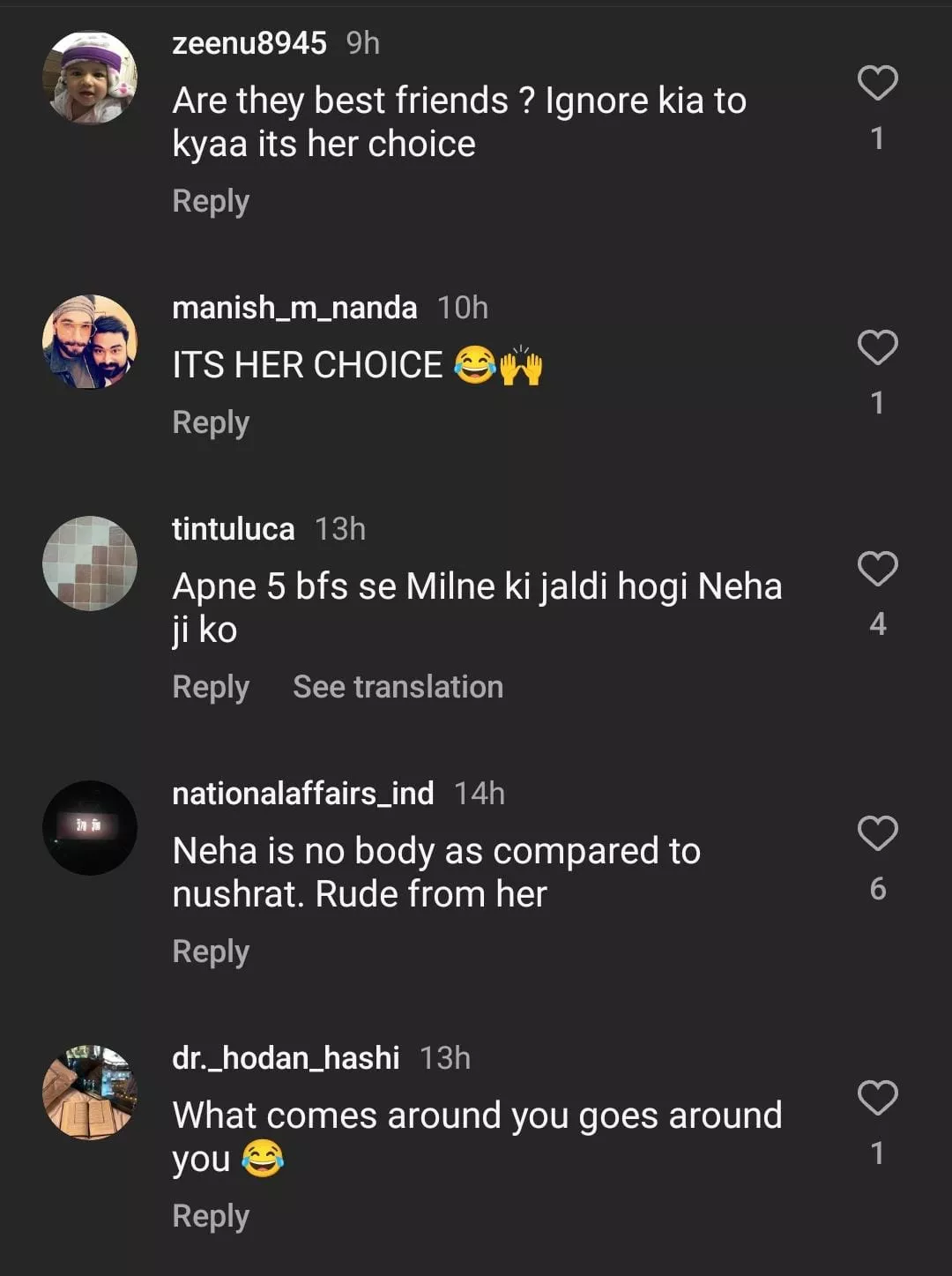Reply to zeenu8945's comment
The height and width of the screenshot is (1276, 952).
[x=211, y=201]
